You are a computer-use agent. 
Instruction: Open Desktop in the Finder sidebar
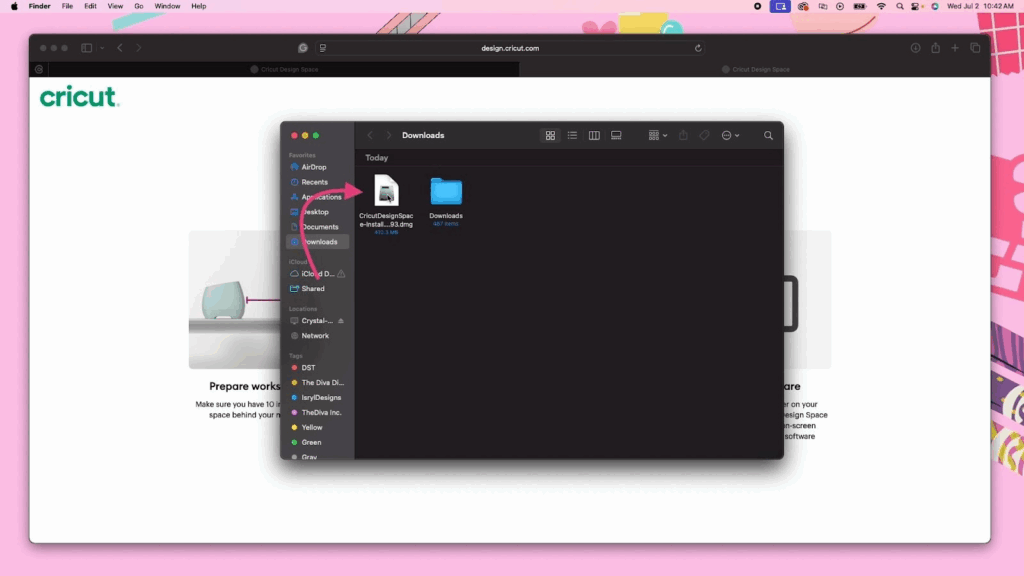point(317,212)
